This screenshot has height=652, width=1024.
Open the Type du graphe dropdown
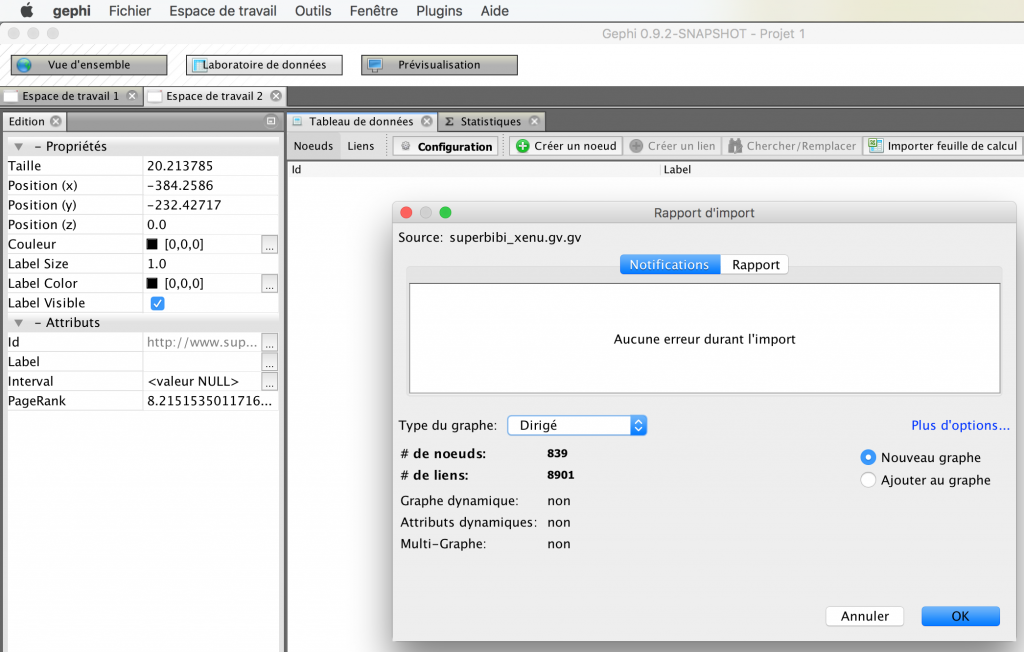[577, 425]
